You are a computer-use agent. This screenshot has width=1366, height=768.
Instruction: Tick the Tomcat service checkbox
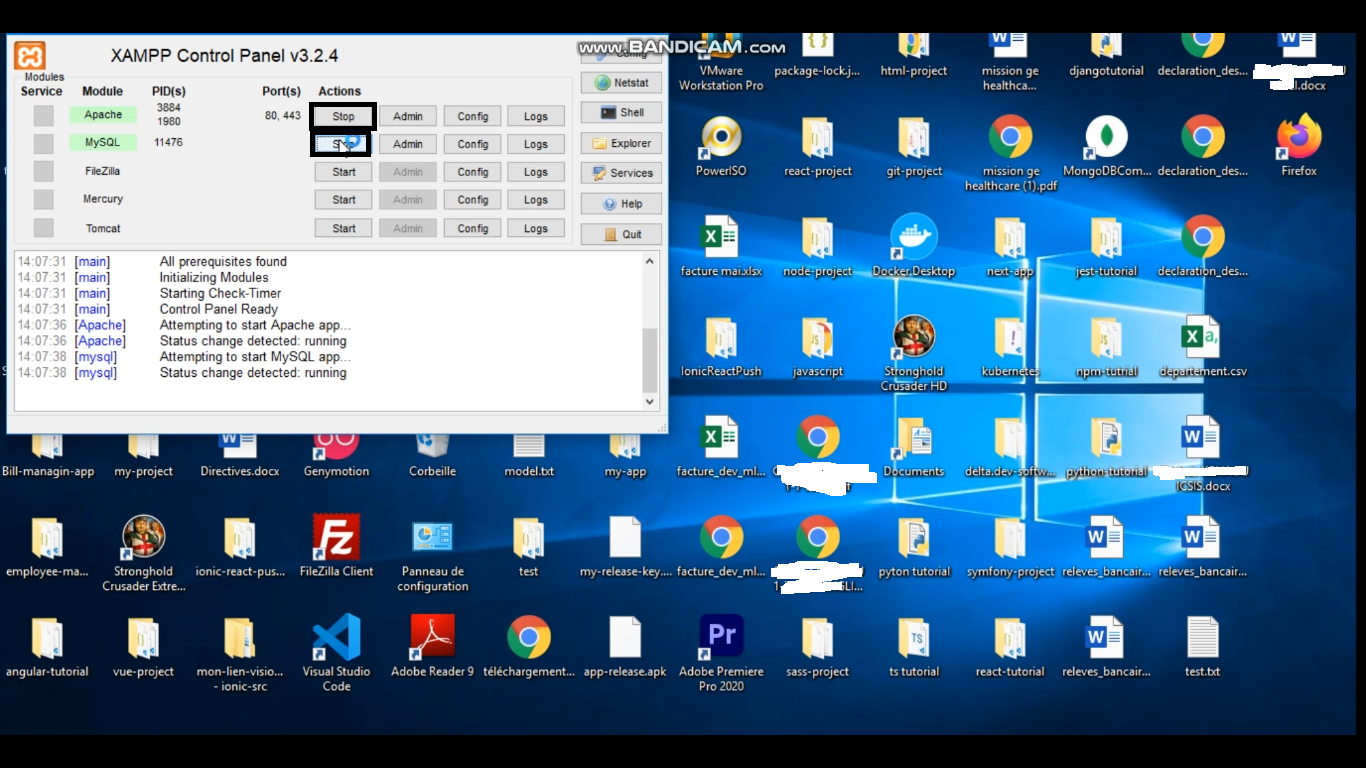pyautogui.click(x=43, y=228)
